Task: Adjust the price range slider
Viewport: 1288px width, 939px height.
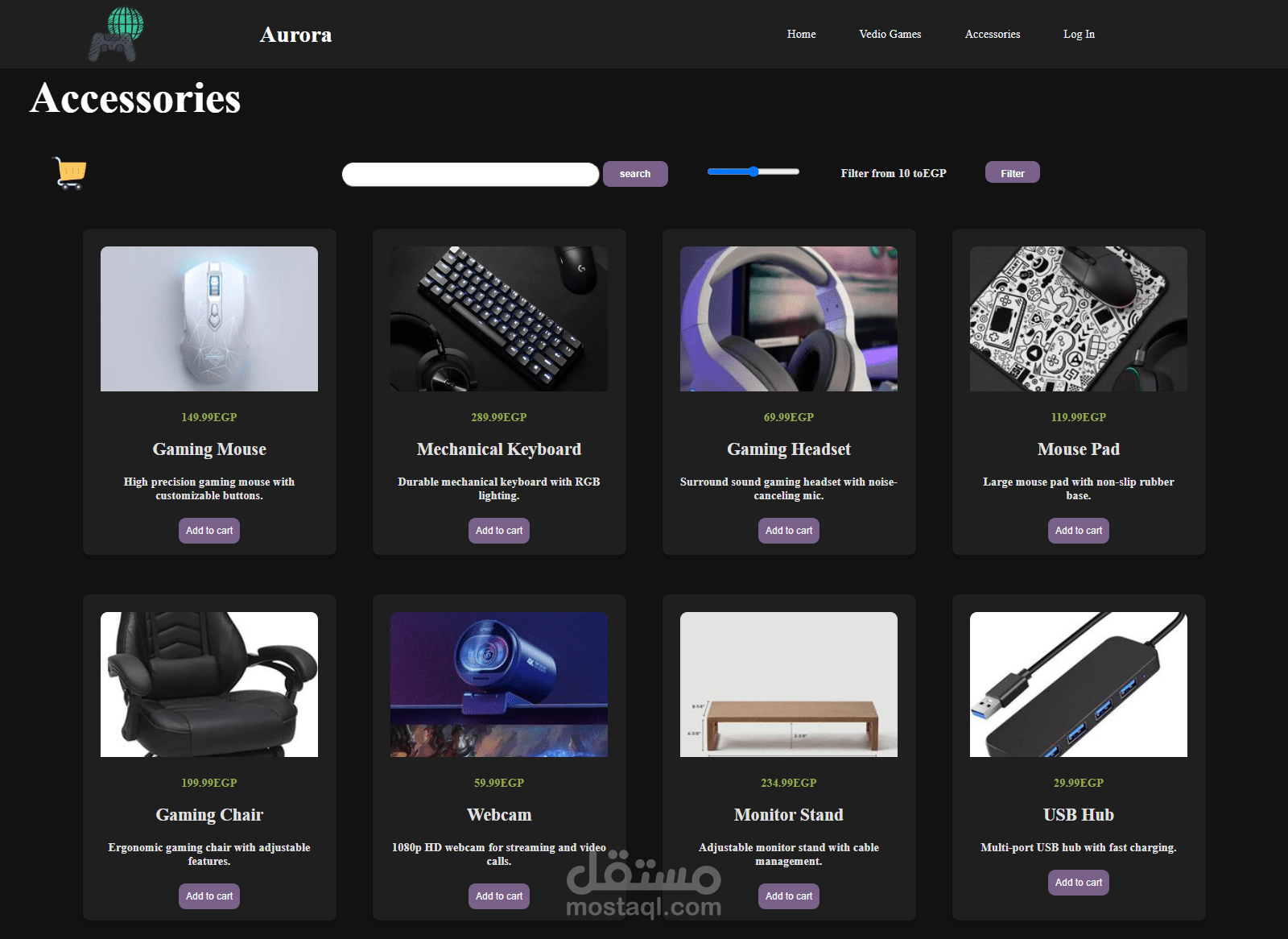Action: [753, 172]
